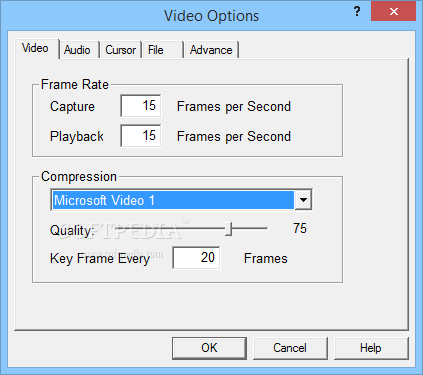Click the Quality slider track left of the thumb
Viewport: 423px width, 375px height.
point(170,228)
